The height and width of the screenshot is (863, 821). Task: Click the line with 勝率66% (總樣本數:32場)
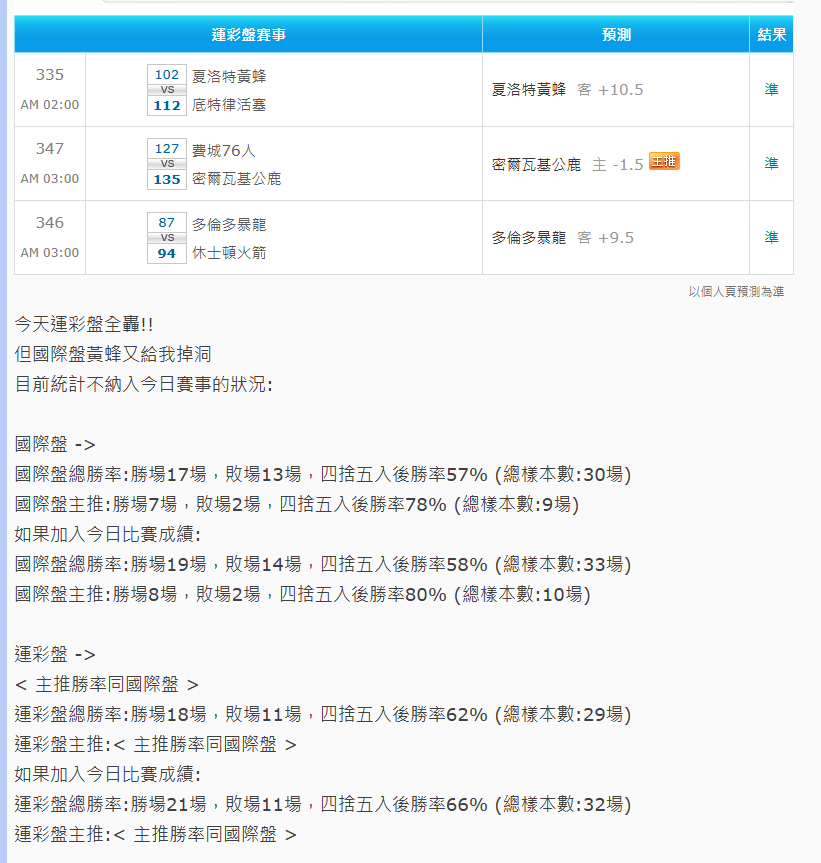[323, 805]
